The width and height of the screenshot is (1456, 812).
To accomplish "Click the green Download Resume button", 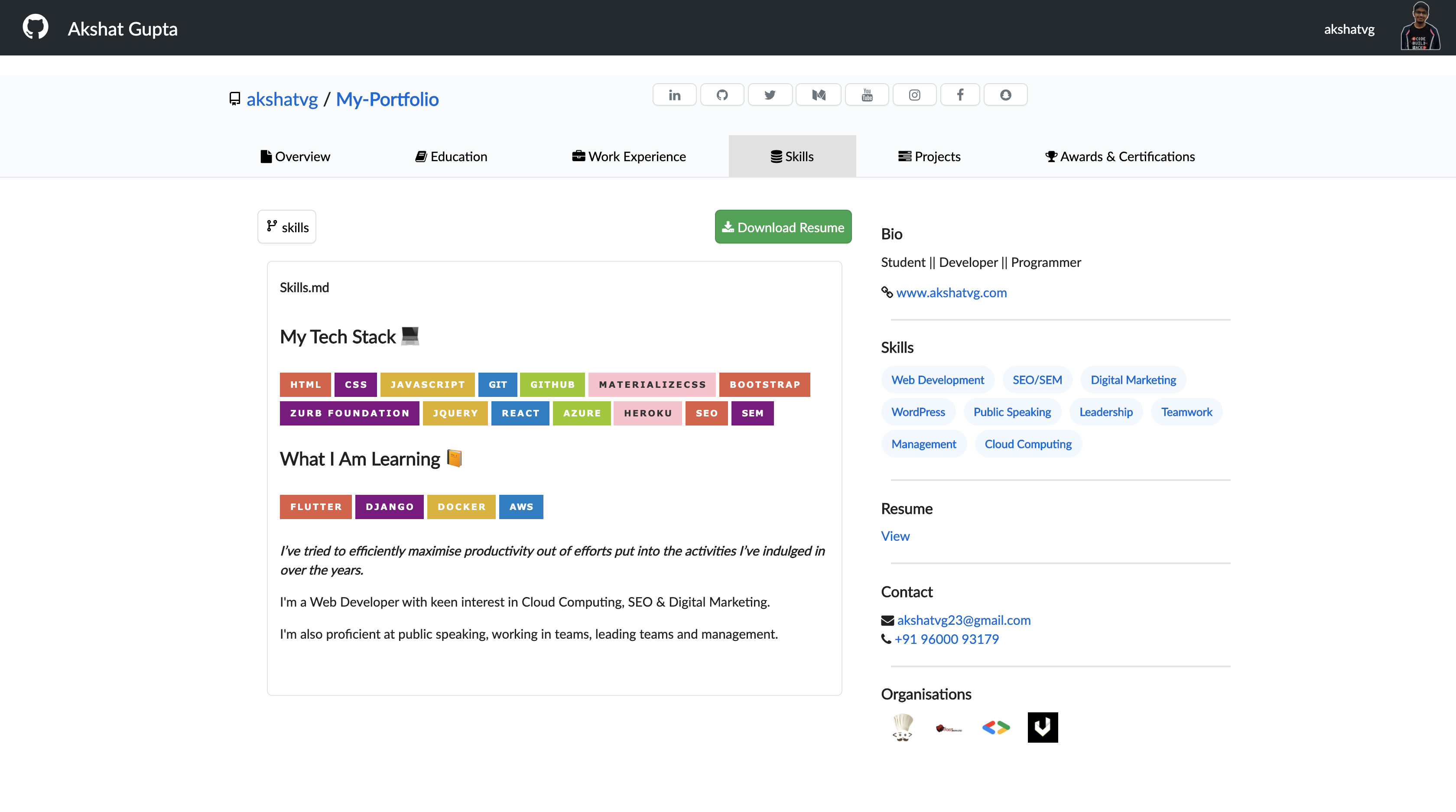I will 783,227.
